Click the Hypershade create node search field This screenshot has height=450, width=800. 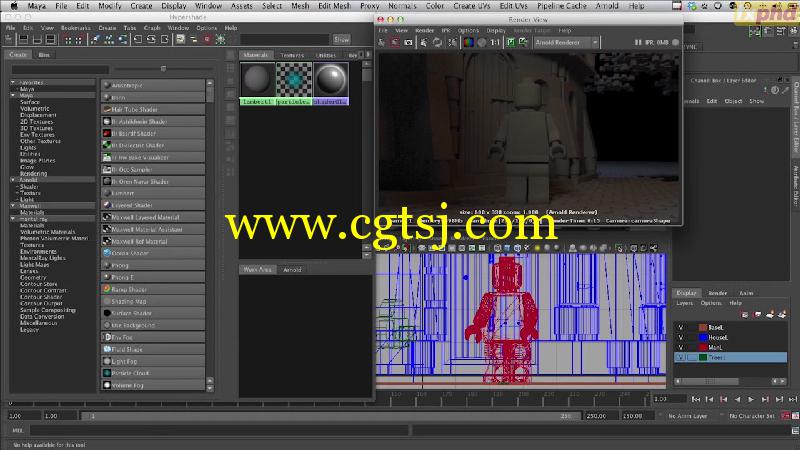coord(60,69)
